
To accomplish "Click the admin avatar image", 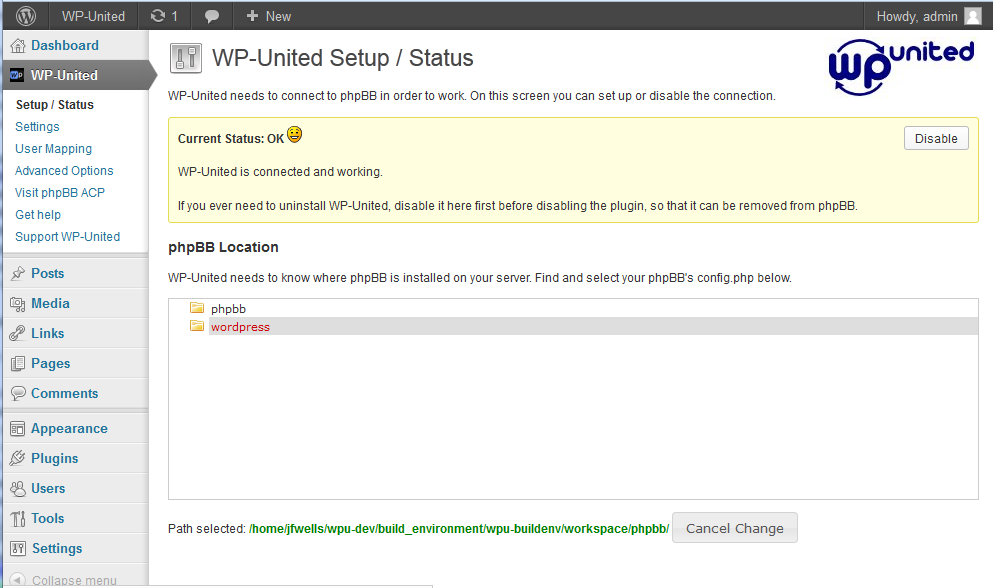I will 973,16.
